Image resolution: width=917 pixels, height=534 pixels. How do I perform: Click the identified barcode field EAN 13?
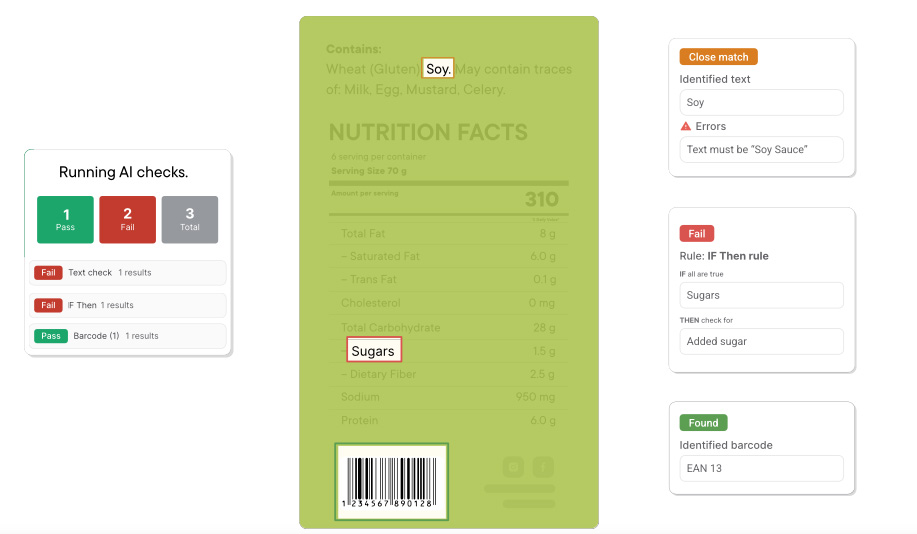point(761,468)
